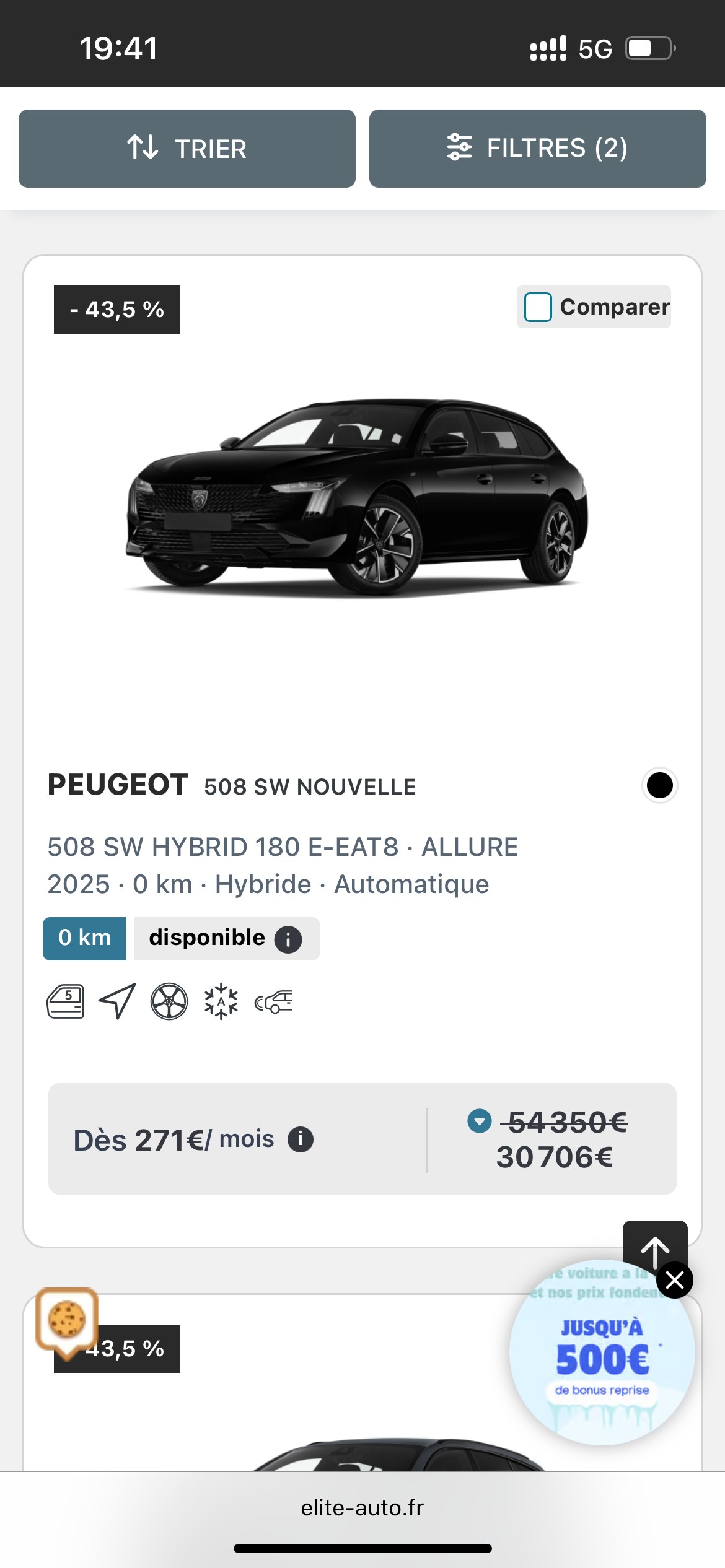The height and width of the screenshot is (1568, 725).
Task: Tap the 0 km badge
Action: pos(84,938)
